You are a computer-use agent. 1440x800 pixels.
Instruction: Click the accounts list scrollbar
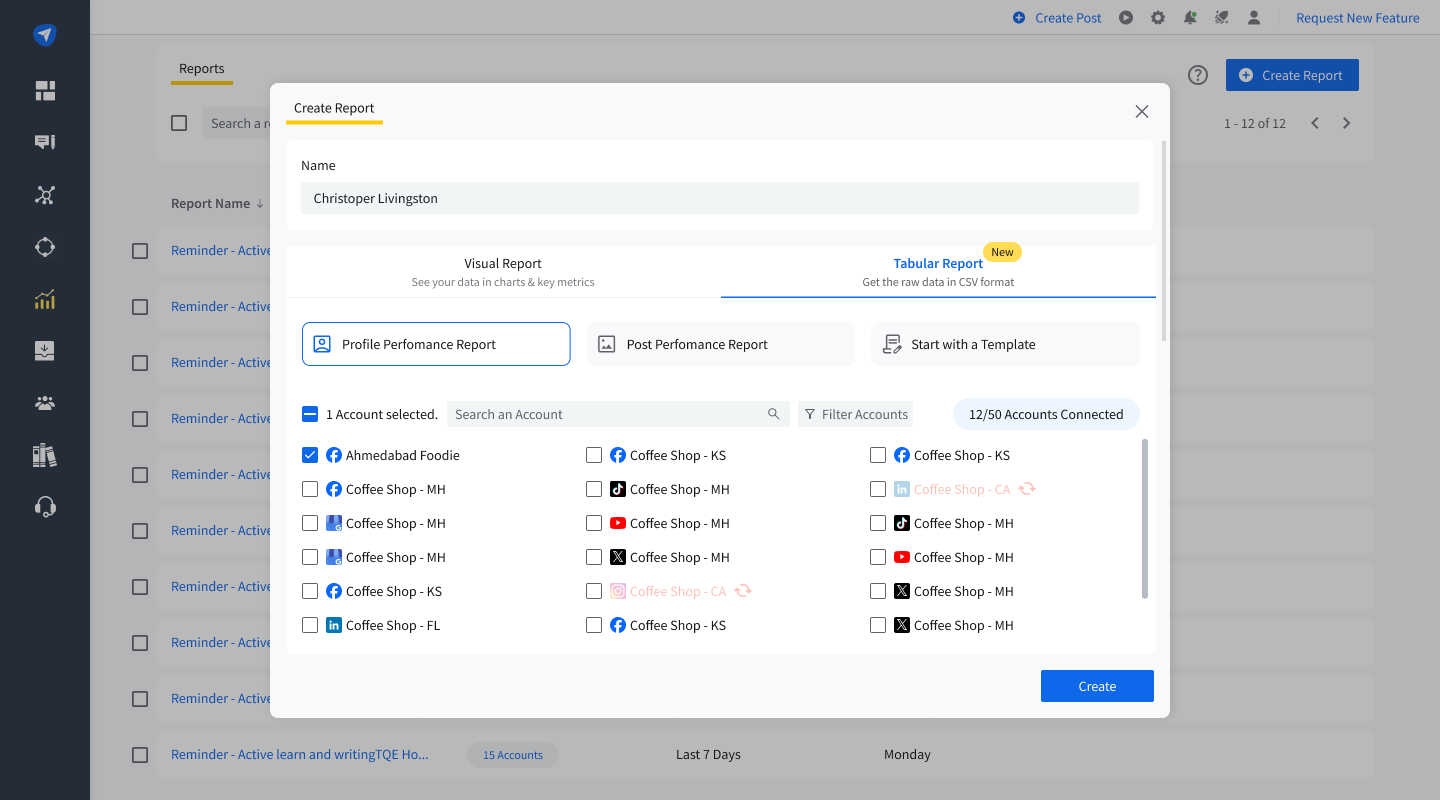(x=1145, y=518)
